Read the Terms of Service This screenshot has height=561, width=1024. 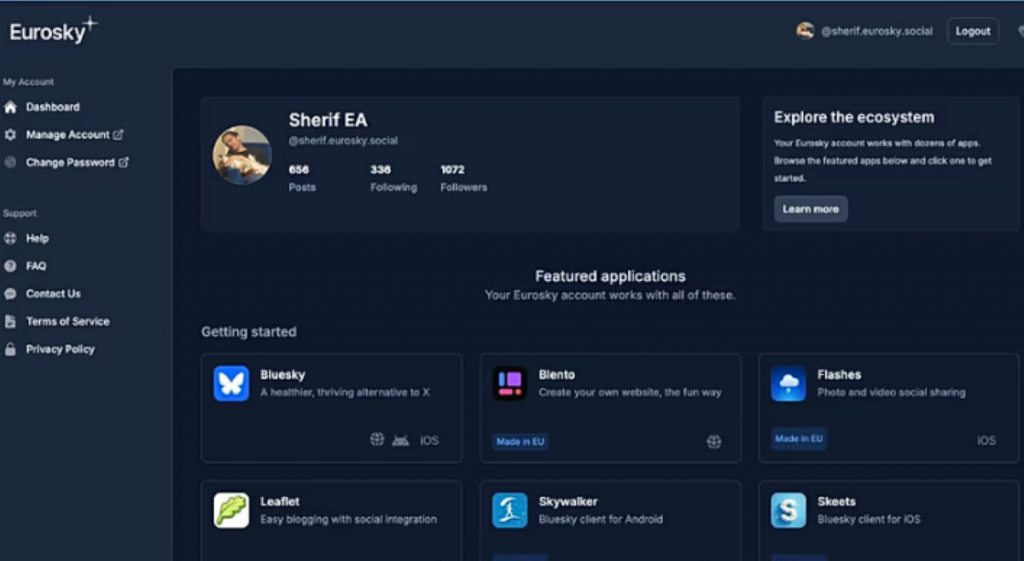(67, 321)
